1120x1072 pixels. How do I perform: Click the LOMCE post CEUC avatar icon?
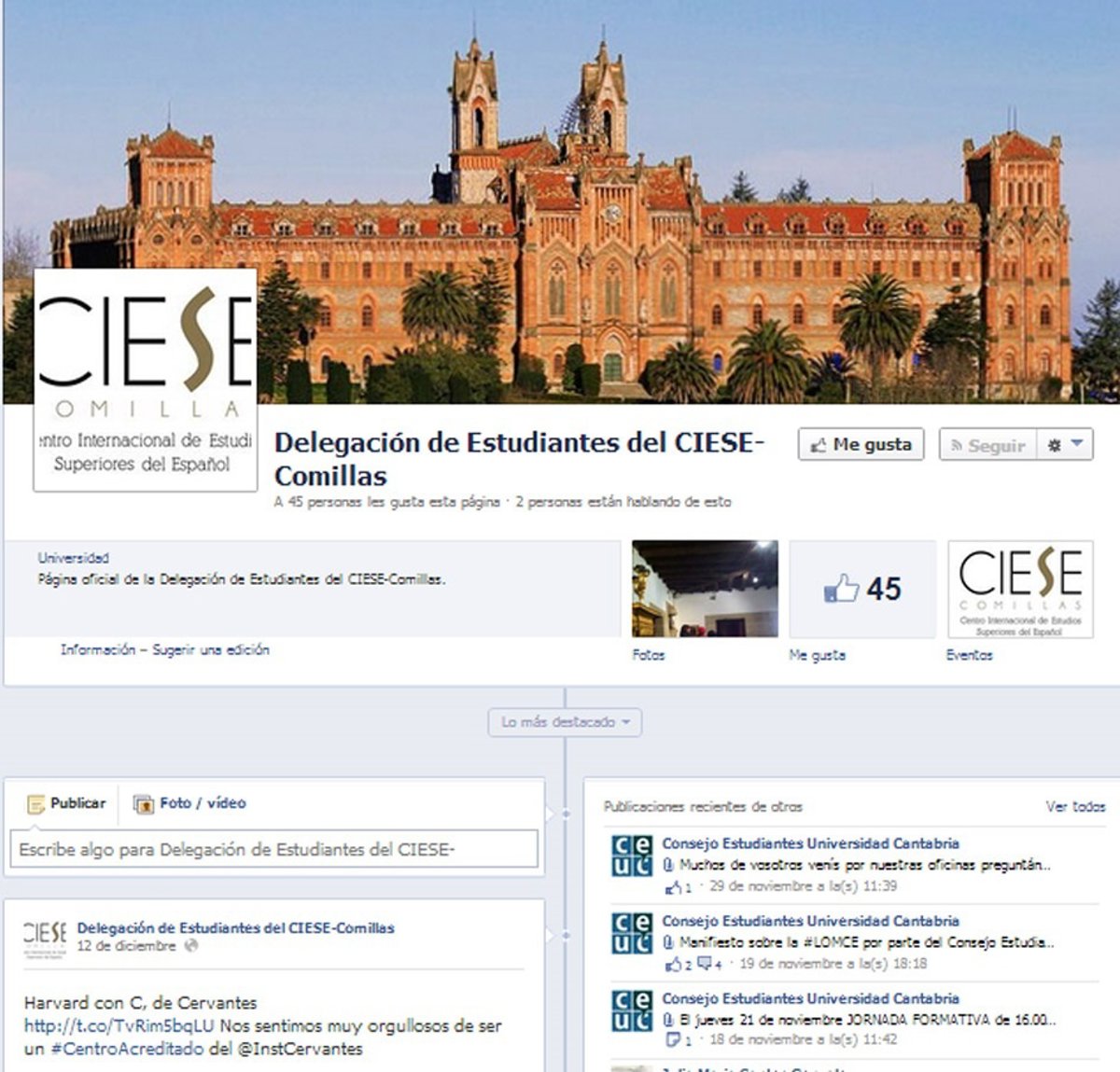(x=631, y=934)
